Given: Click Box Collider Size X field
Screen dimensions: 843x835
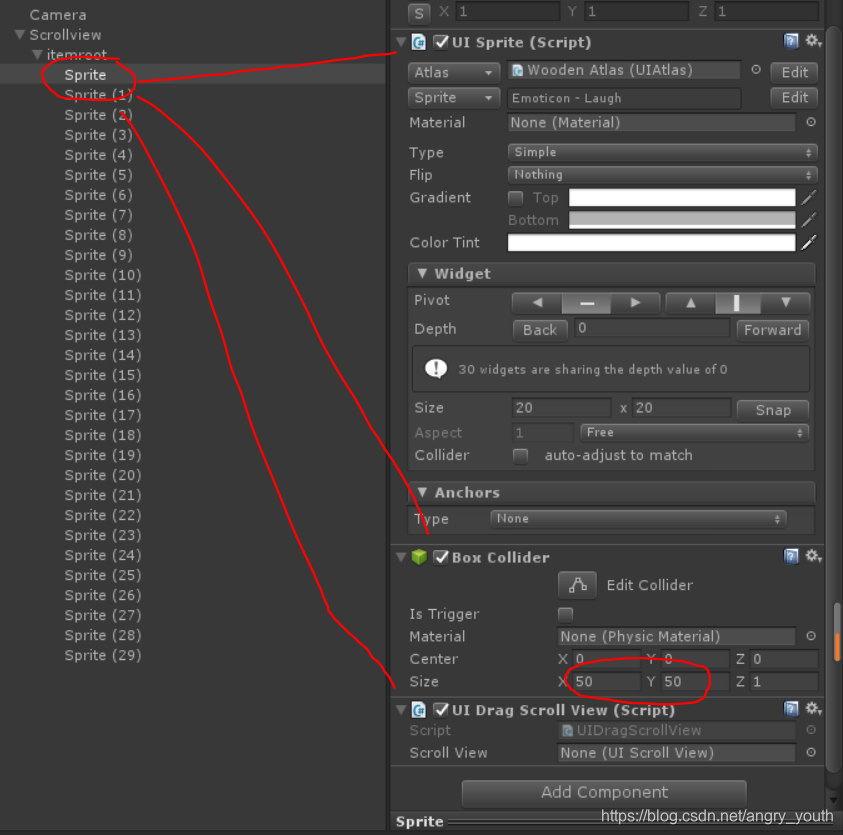Looking at the screenshot, I should [x=606, y=682].
